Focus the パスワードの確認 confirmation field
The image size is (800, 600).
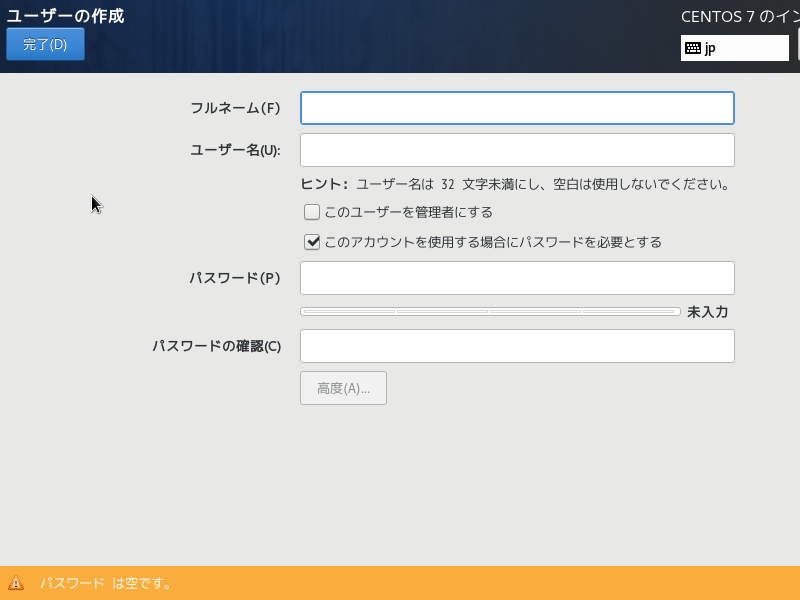pyautogui.click(x=517, y=346)
